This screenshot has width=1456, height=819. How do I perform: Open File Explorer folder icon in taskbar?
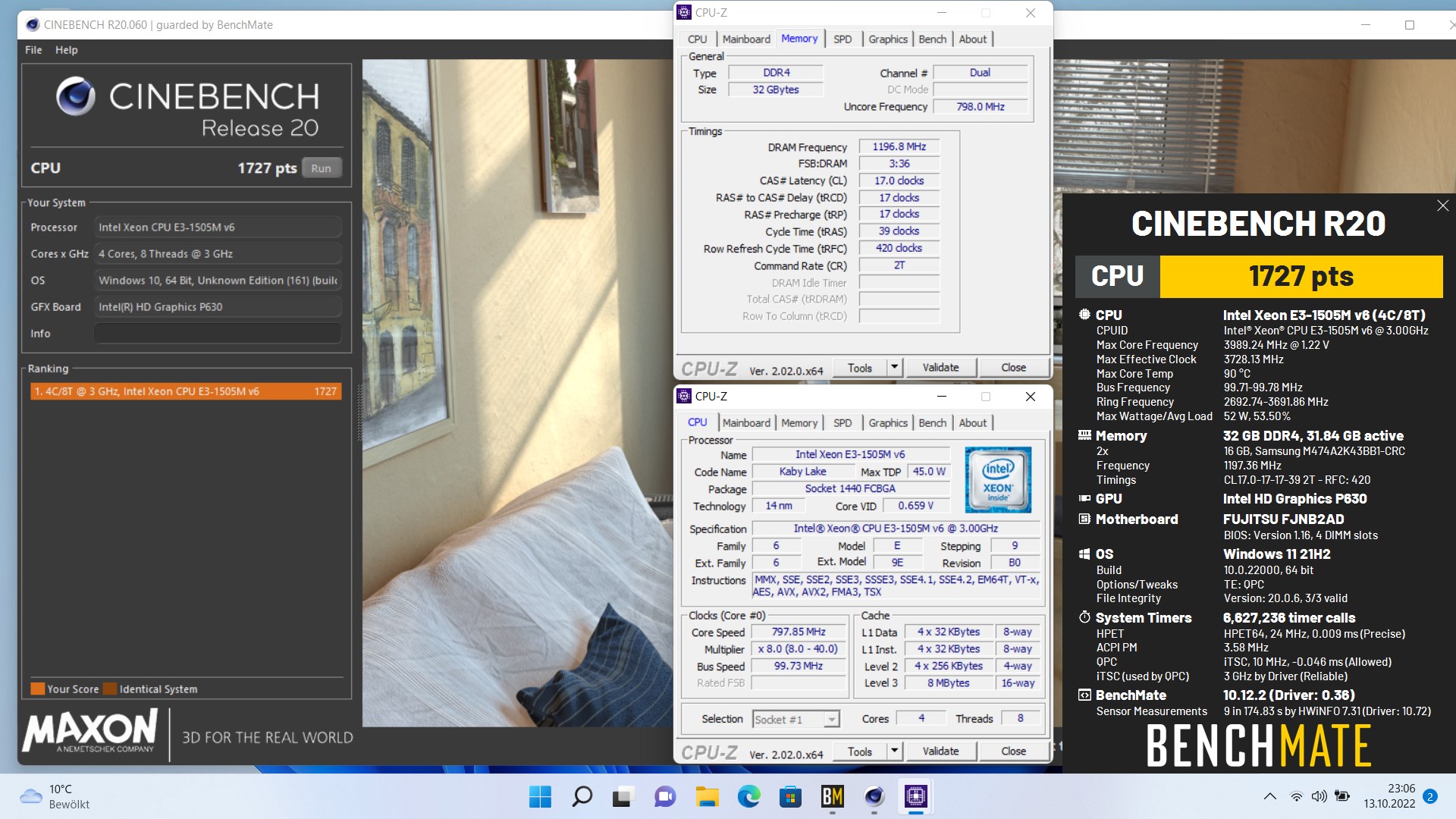coord(707,796)
